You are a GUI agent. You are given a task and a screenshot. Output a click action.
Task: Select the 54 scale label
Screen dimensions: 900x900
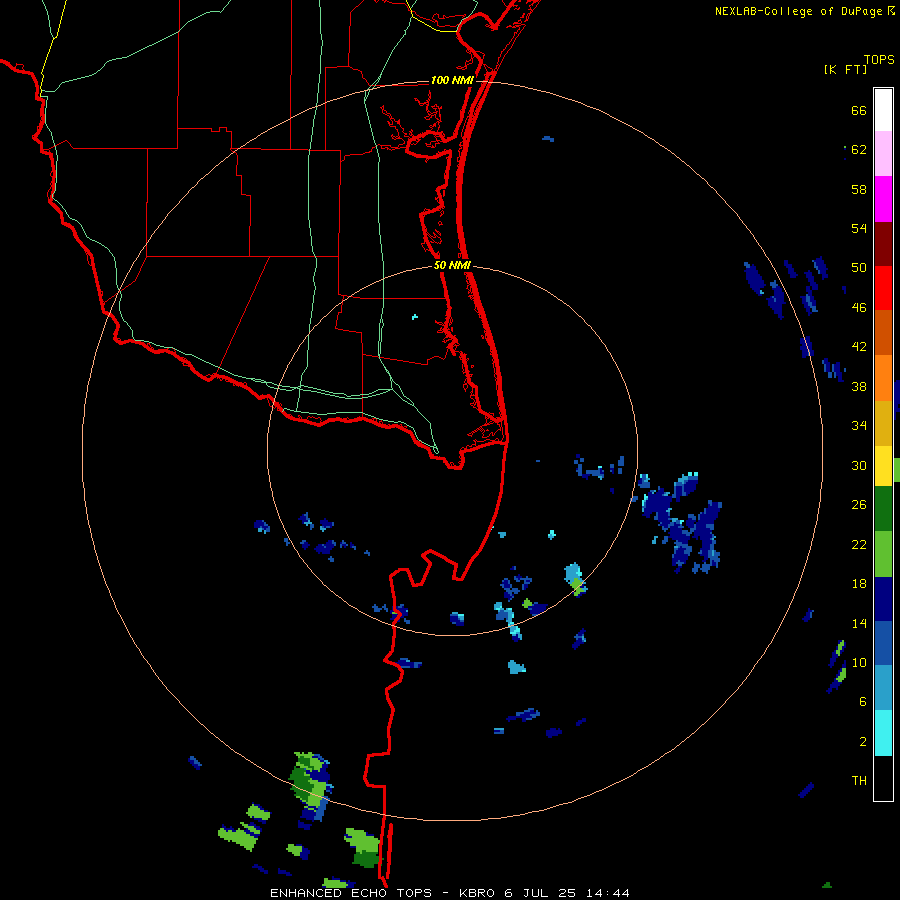point(859,228)
